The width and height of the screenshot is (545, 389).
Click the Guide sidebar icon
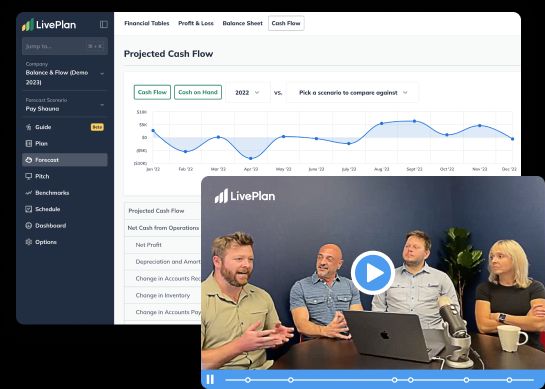[x=29, y=127]
